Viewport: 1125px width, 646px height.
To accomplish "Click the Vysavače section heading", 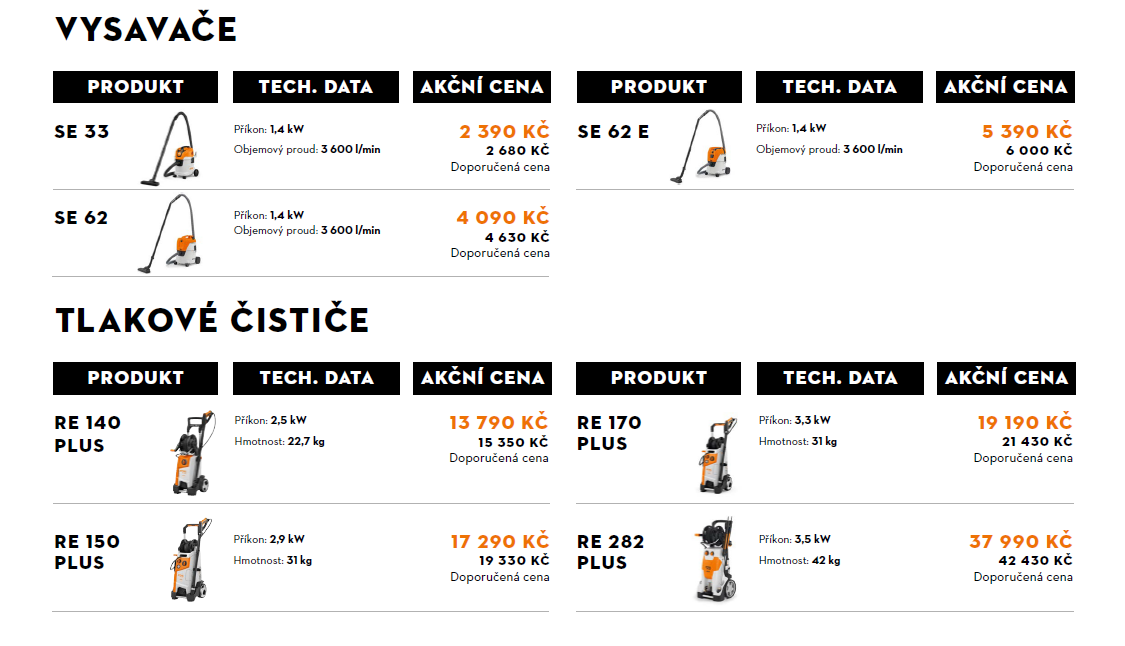I will point(146,29).
